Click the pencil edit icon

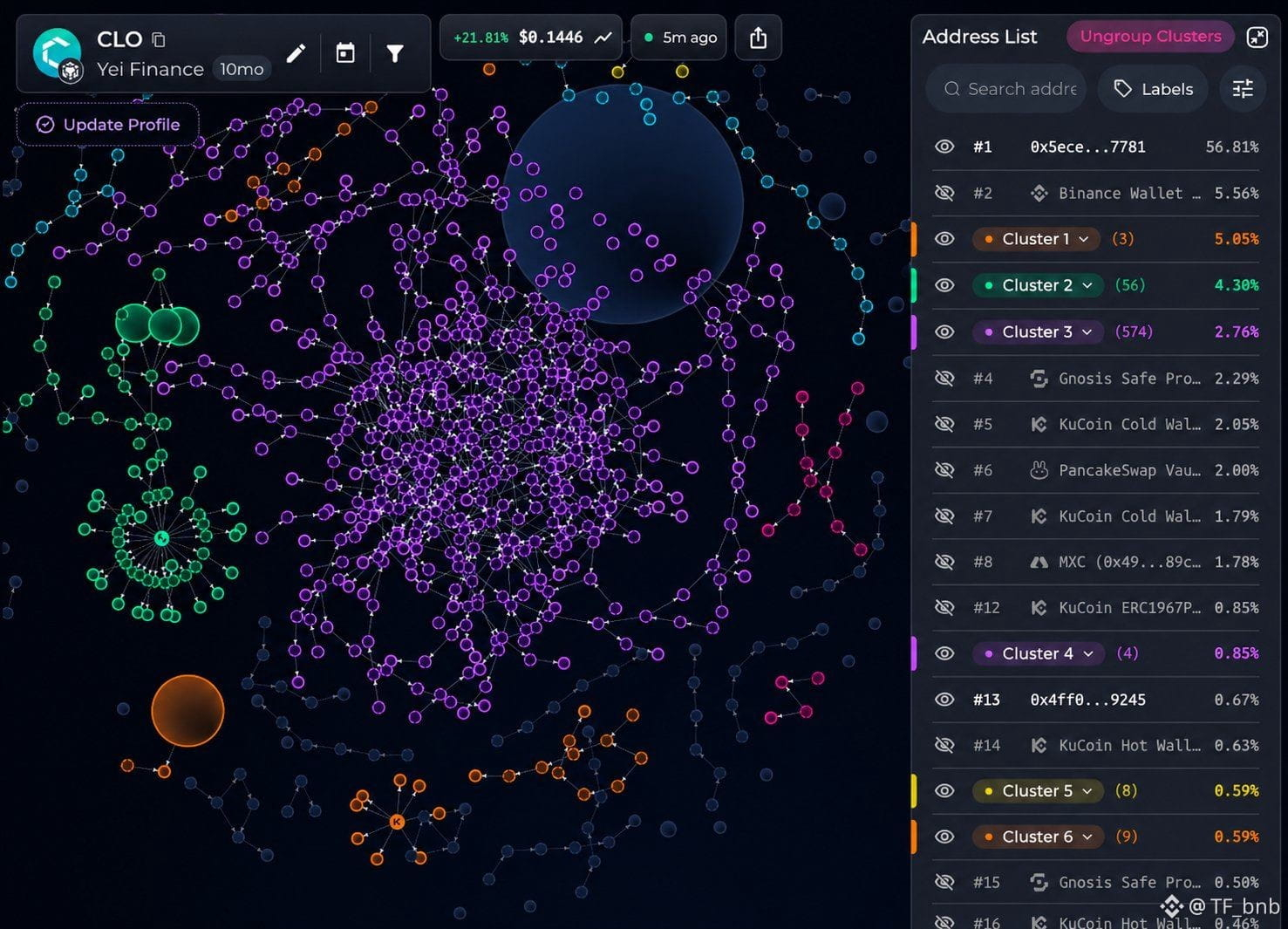coord(296,54)
